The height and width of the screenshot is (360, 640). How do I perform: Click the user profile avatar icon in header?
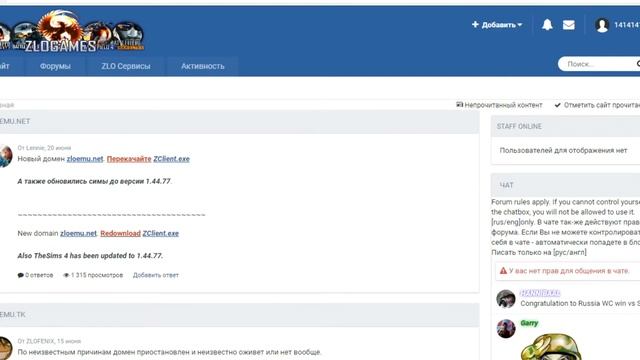(x=602, y=25)
